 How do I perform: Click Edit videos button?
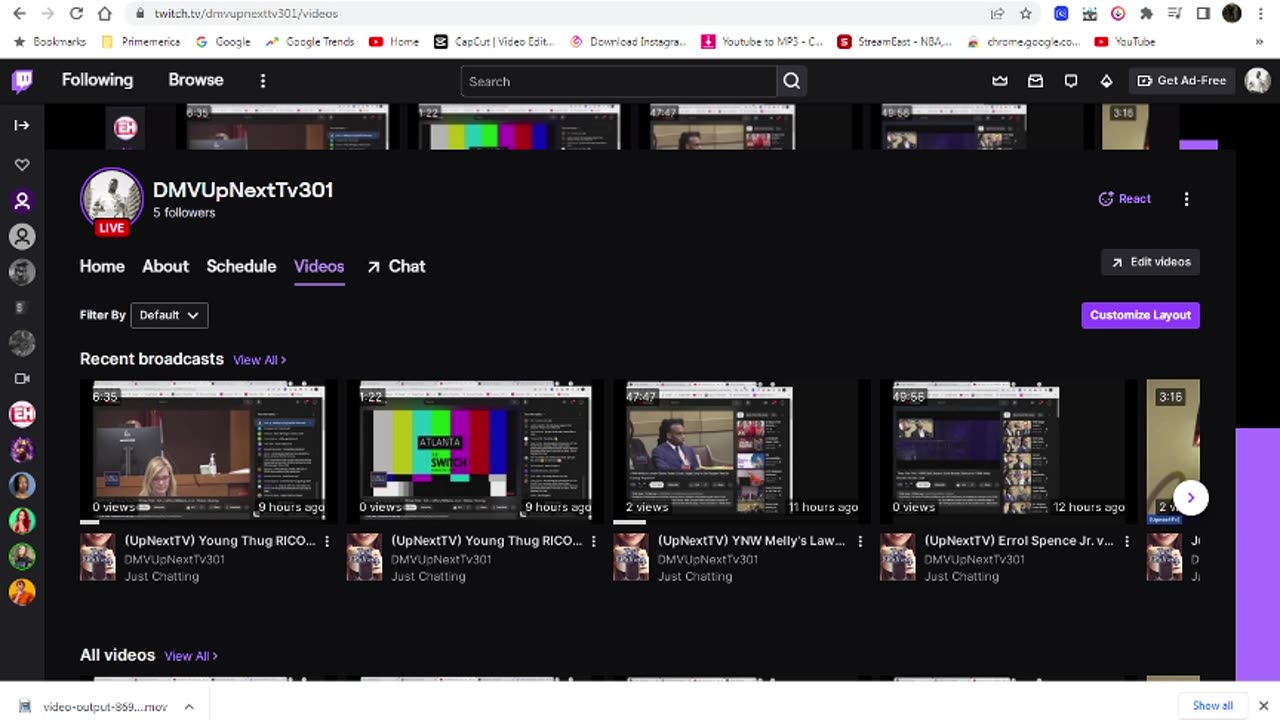(x=1150, y=262)
